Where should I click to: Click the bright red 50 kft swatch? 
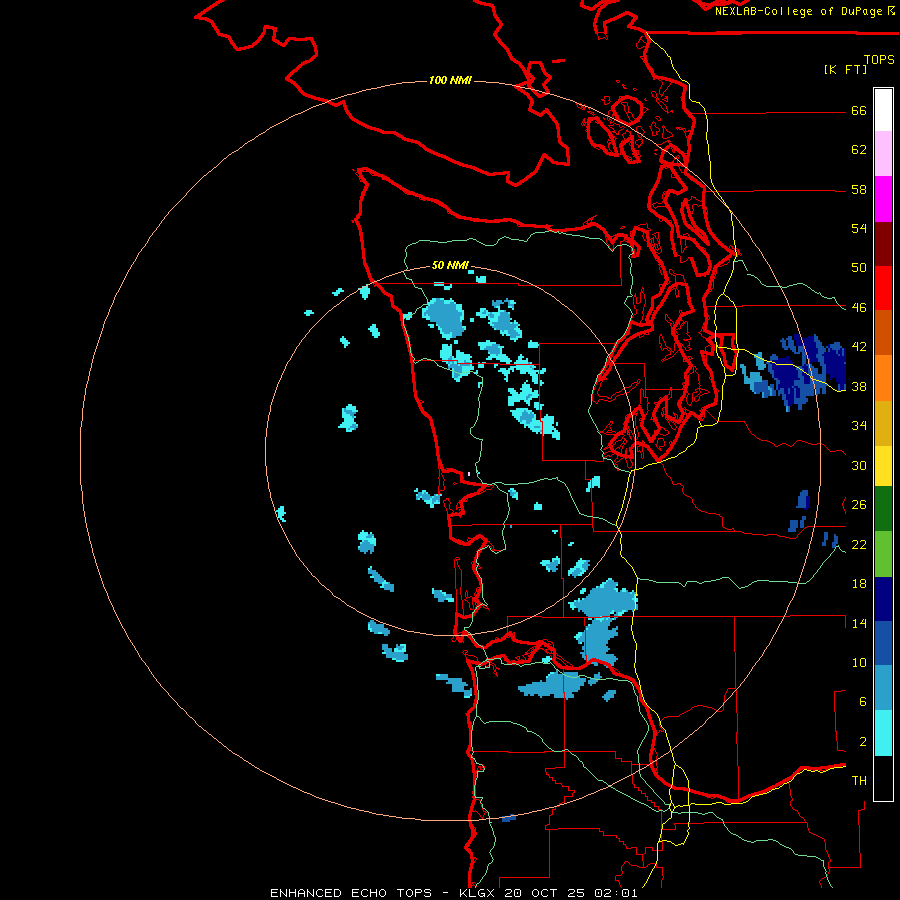(x=883, y=288)
